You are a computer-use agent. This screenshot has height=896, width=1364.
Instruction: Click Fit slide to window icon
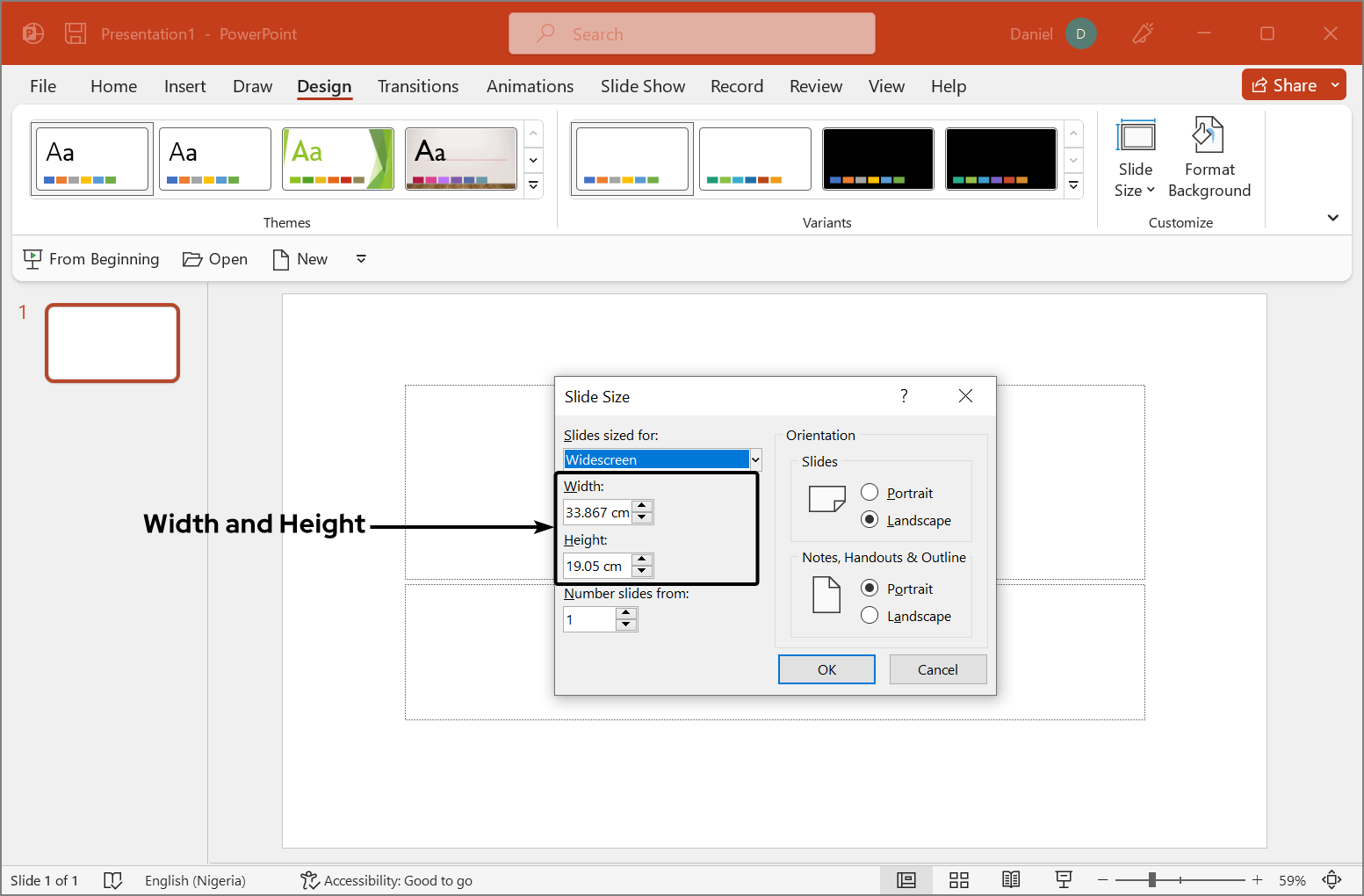click(x=1332, y=879)
